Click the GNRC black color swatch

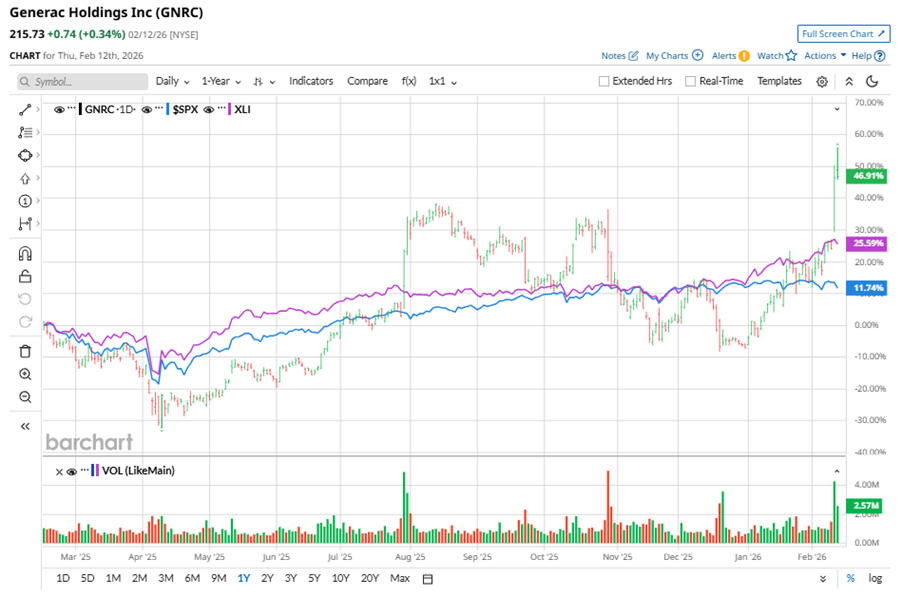pos(81,109)
